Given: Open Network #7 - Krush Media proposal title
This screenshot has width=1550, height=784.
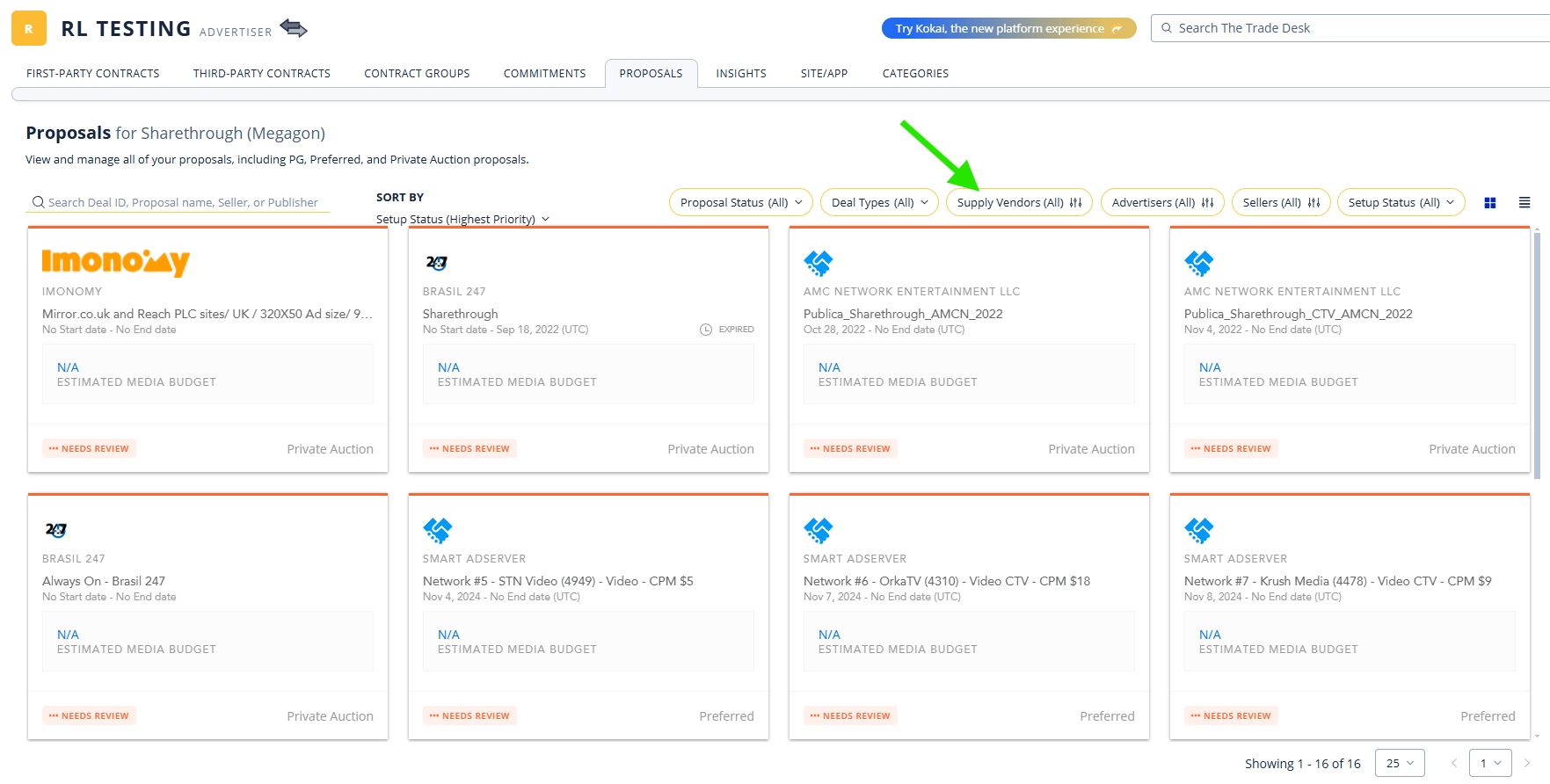Looking at the screenshot, I should [x=1338, y=581].
